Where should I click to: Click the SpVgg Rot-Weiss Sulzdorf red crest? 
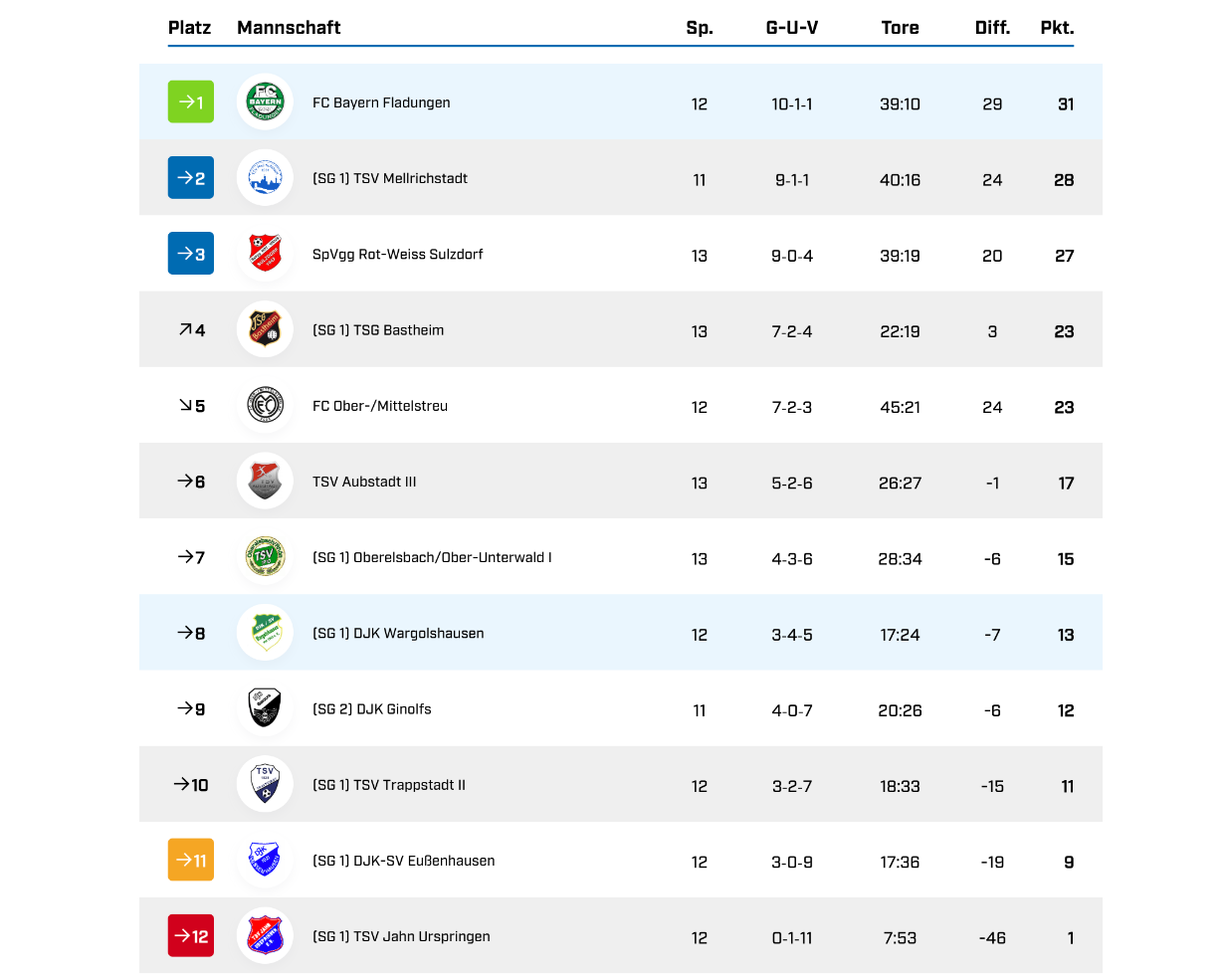pos(265,254)
